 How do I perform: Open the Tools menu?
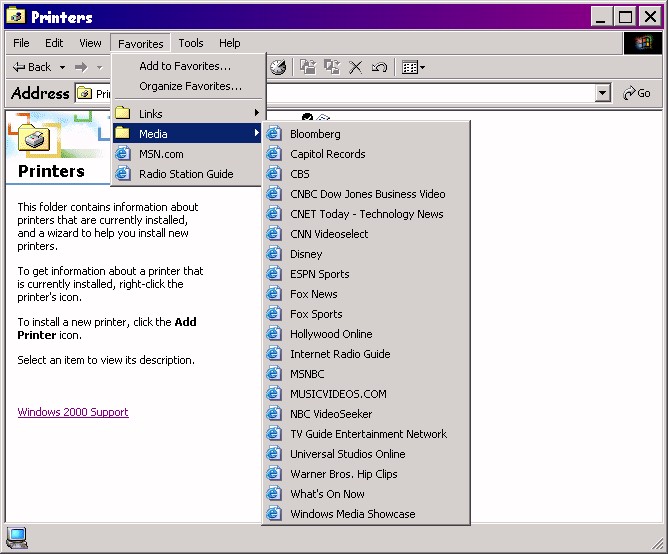(190, 43)
